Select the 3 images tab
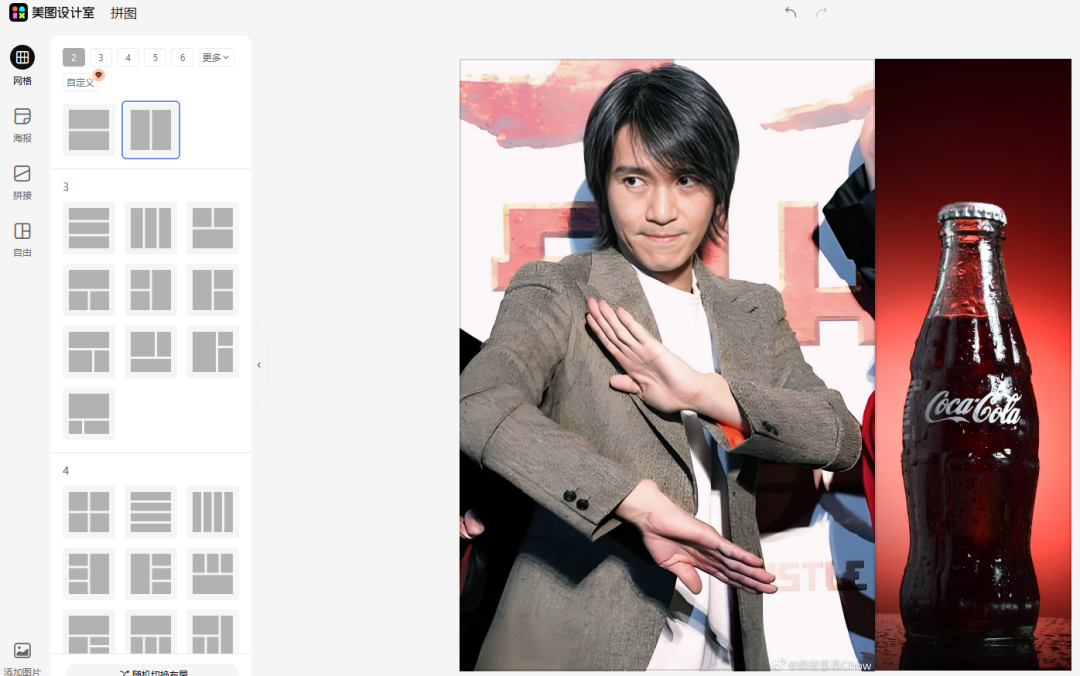1080x676 pixels. pyautogui.click(x=101, y=57)
